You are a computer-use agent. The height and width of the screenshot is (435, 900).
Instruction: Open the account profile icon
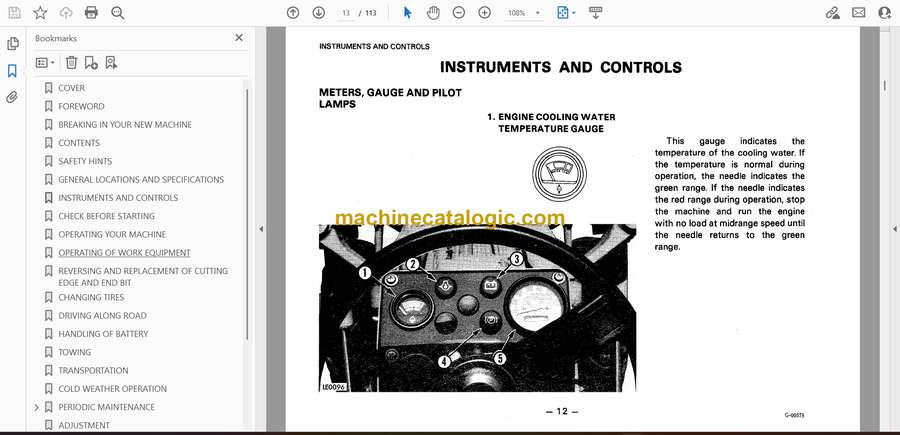pos(885,13)
